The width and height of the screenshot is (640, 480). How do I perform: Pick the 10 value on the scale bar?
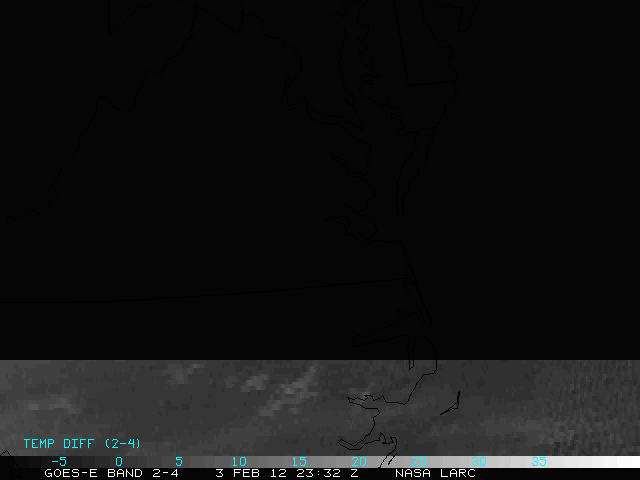(x=238, y=461)
